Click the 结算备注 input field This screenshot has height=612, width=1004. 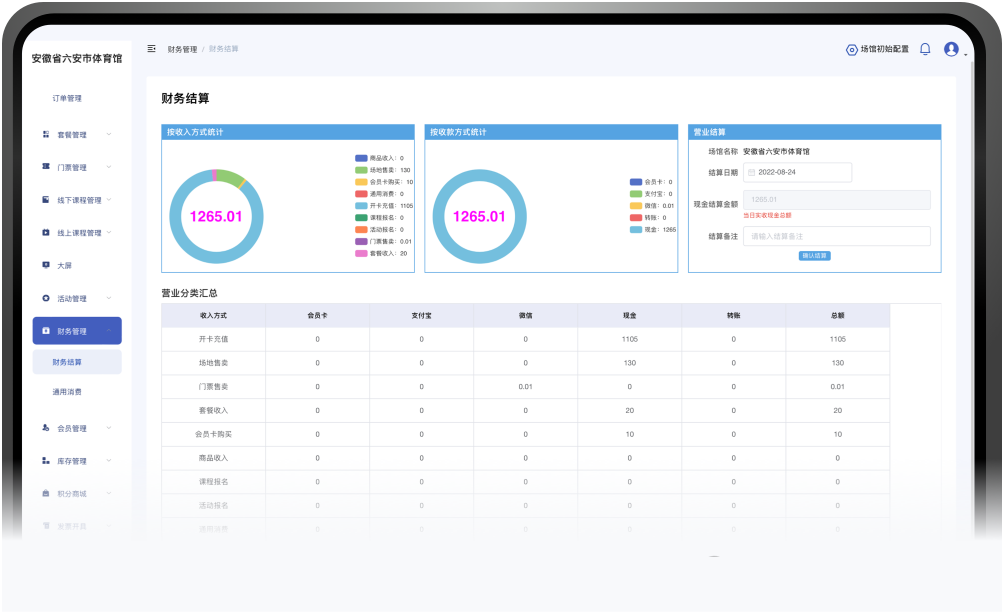click(x=836, y=236)
